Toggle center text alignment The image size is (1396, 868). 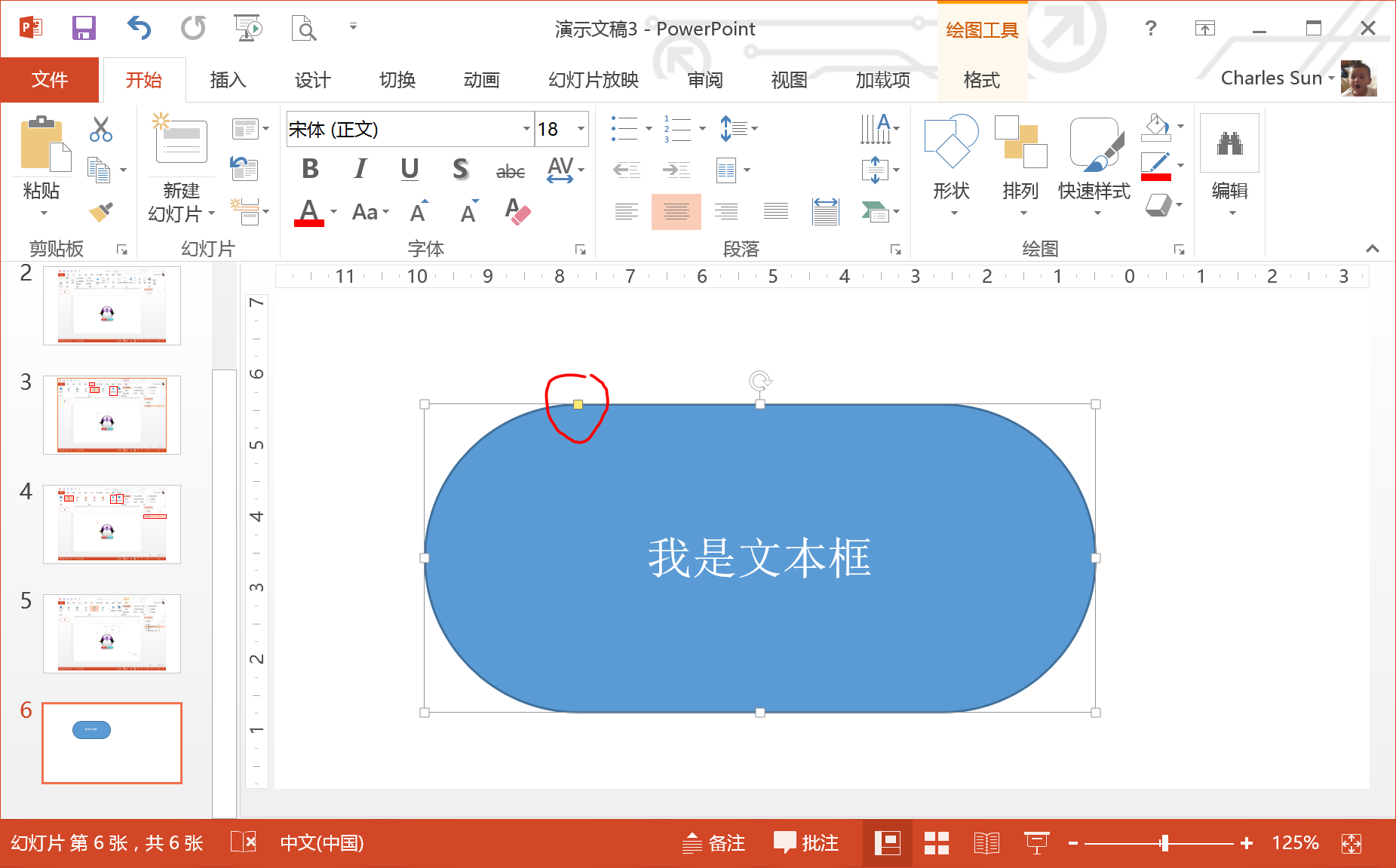(677, 212)
